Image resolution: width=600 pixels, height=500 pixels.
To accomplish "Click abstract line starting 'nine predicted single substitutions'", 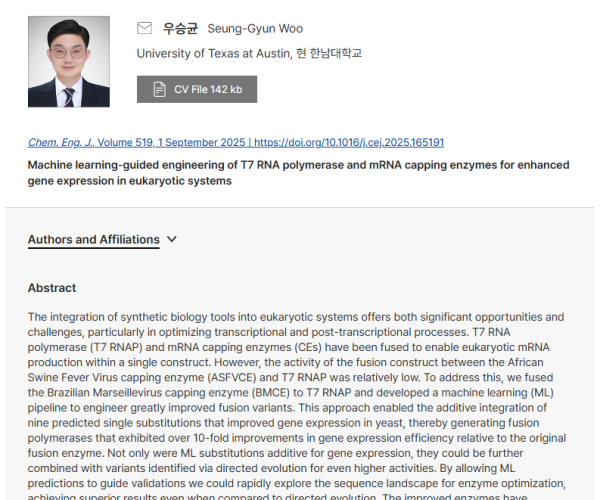I will tap(283, 423).
